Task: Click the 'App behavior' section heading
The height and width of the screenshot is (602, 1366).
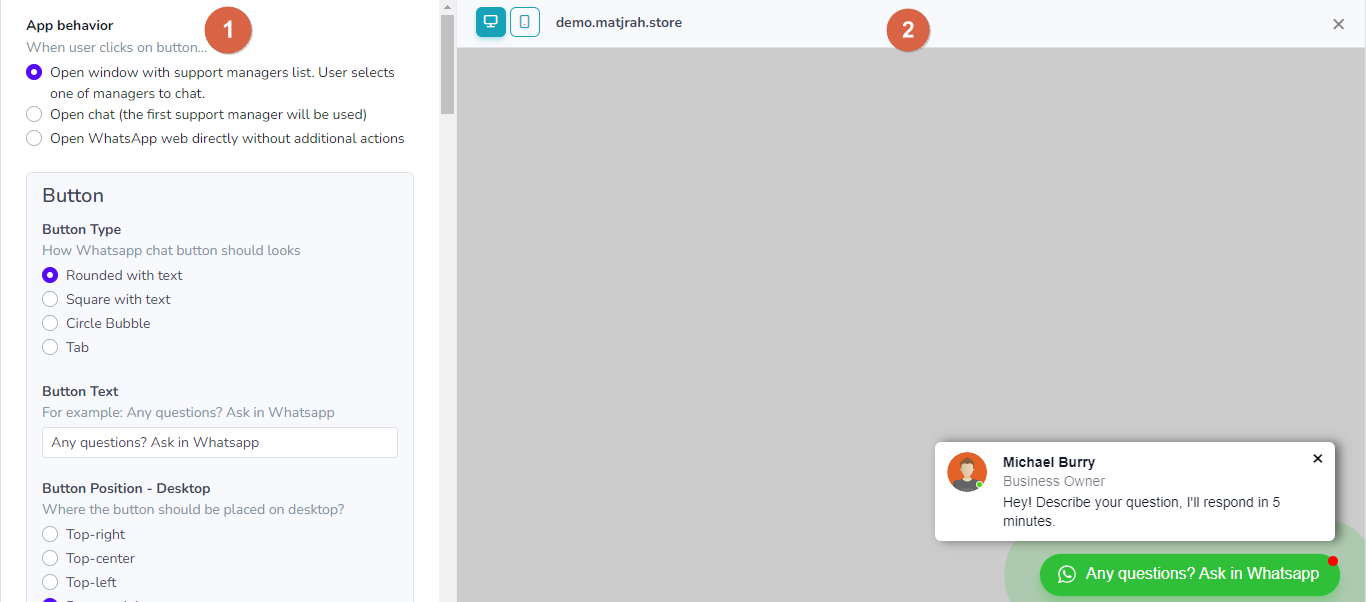Action: pos(70,25)
